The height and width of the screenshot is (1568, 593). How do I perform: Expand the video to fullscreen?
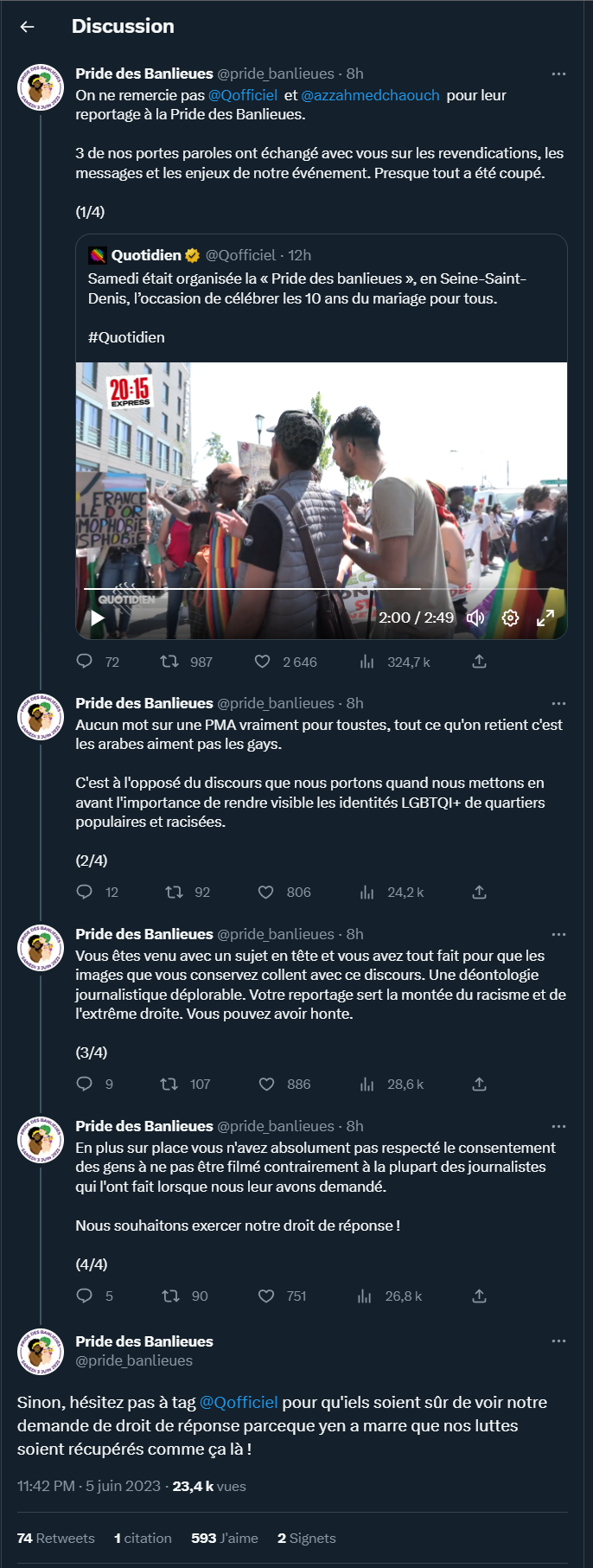click(545, 618)
